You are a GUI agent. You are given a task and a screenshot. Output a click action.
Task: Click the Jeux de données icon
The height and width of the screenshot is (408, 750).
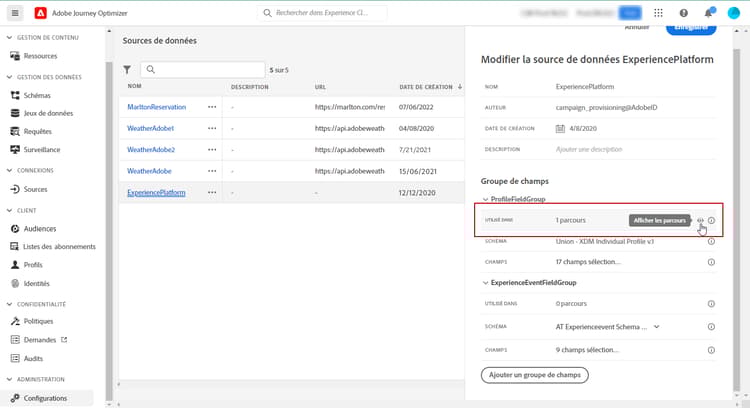tap(15, 113)
